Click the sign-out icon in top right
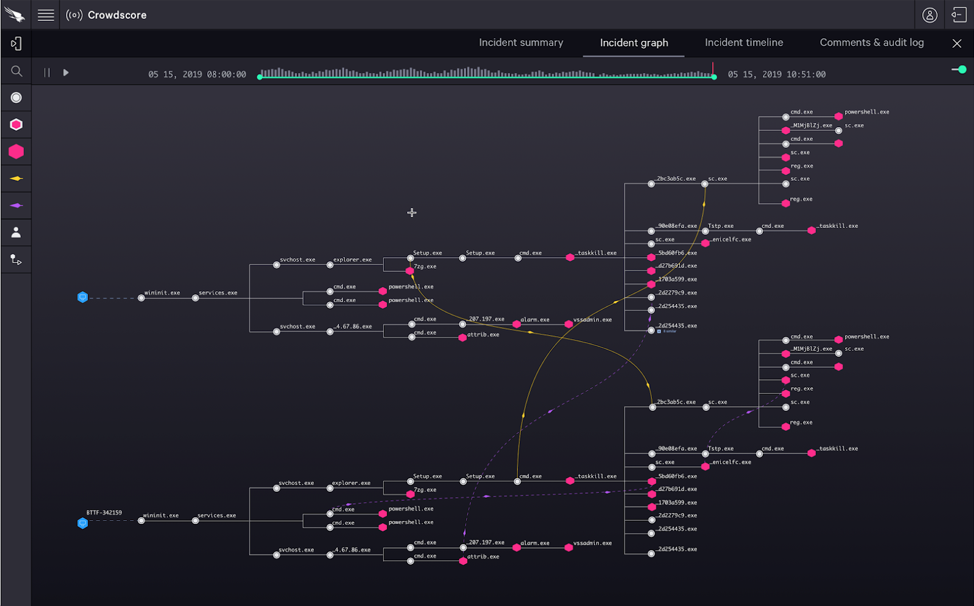974x606 pixels. (x=958, y=15)
